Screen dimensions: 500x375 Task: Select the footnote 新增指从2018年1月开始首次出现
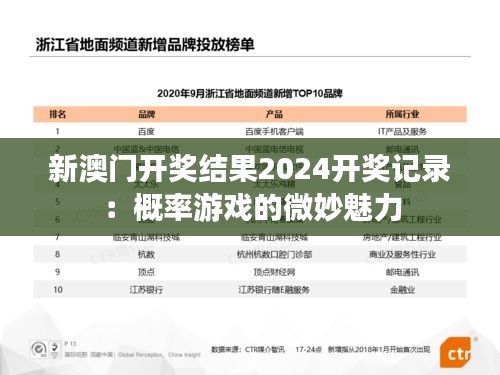(379, 349)
